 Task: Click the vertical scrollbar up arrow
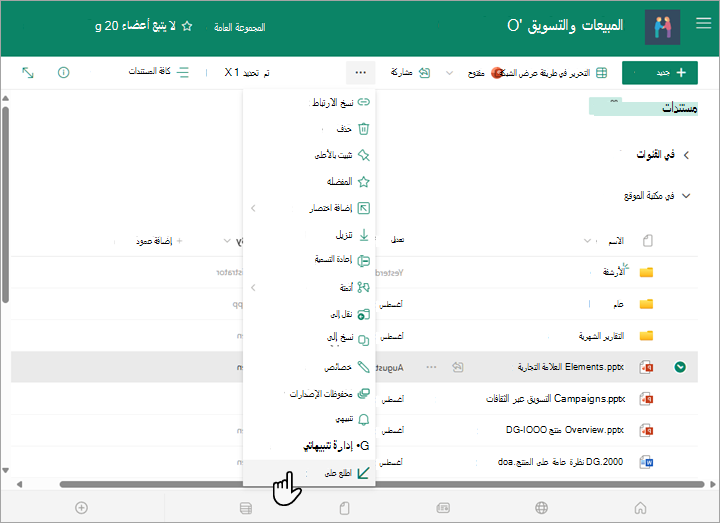tap(6, 98)
